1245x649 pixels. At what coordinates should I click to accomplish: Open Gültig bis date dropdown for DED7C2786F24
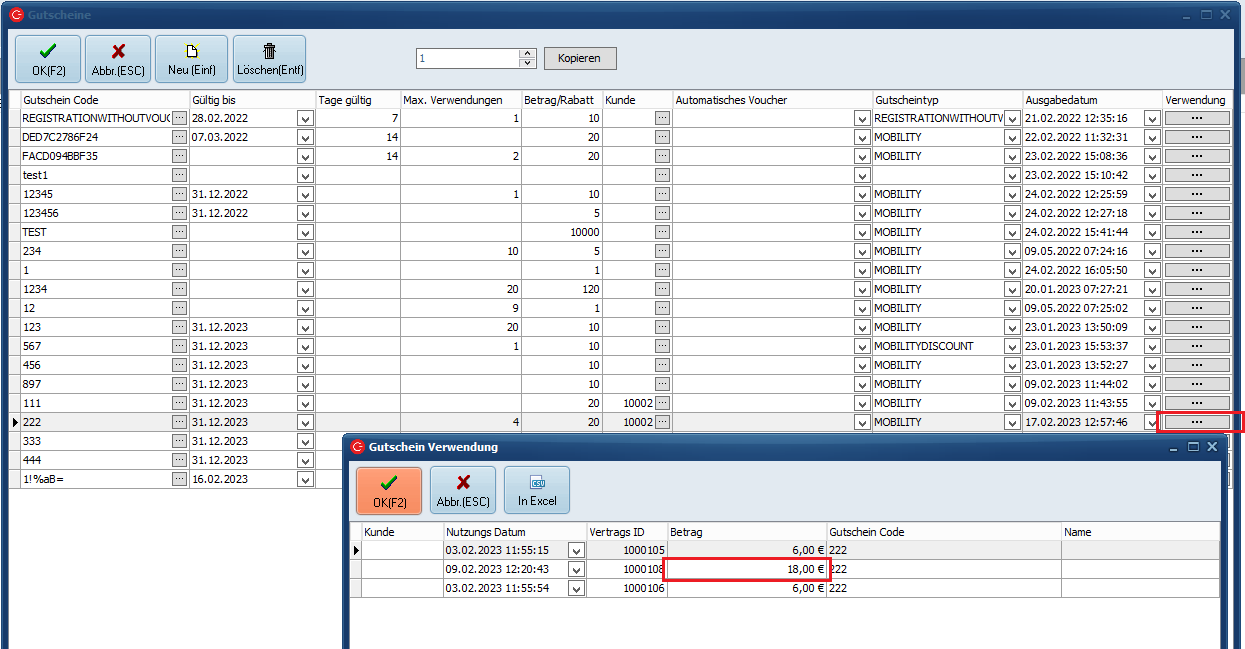point(305,137)
